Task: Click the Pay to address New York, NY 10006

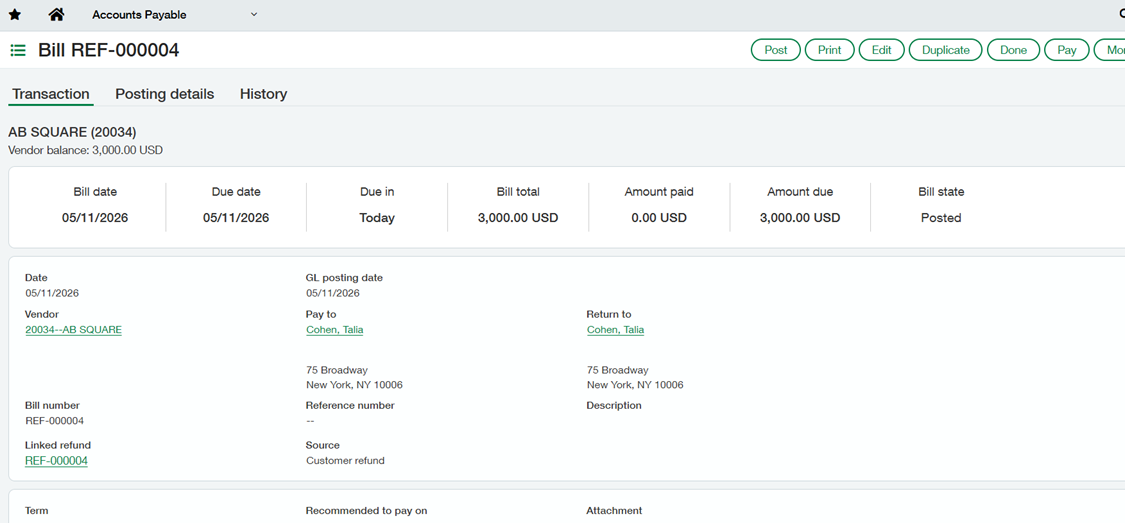Action: point(354,385)
